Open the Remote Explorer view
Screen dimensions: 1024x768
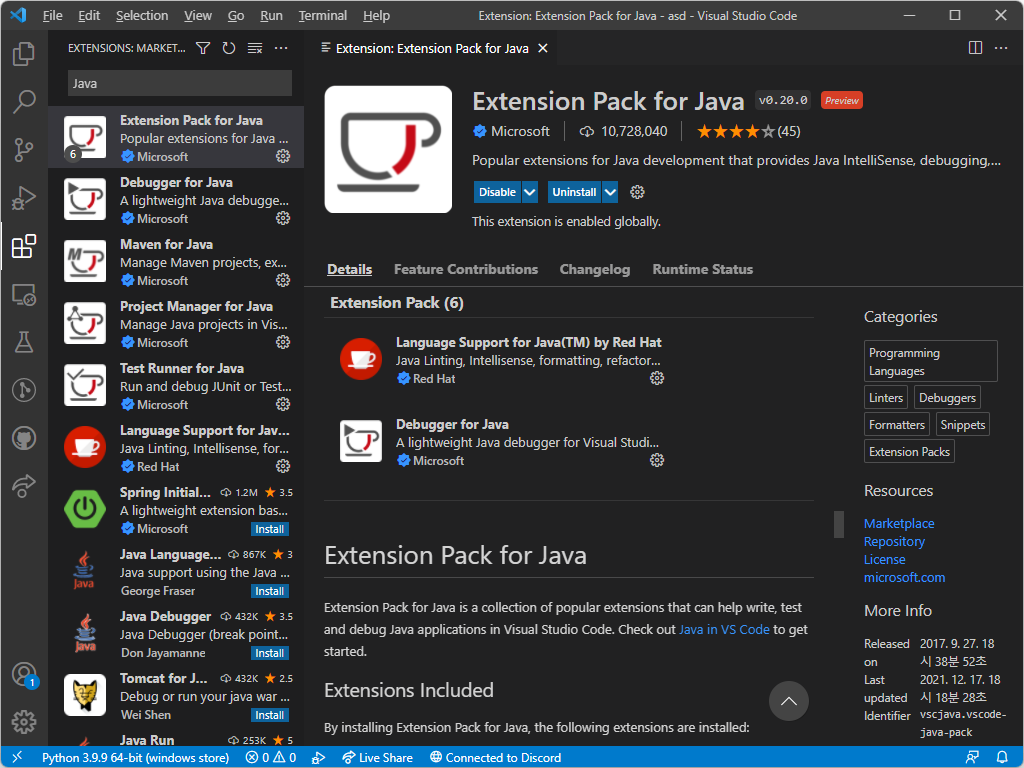coord(24,295)
